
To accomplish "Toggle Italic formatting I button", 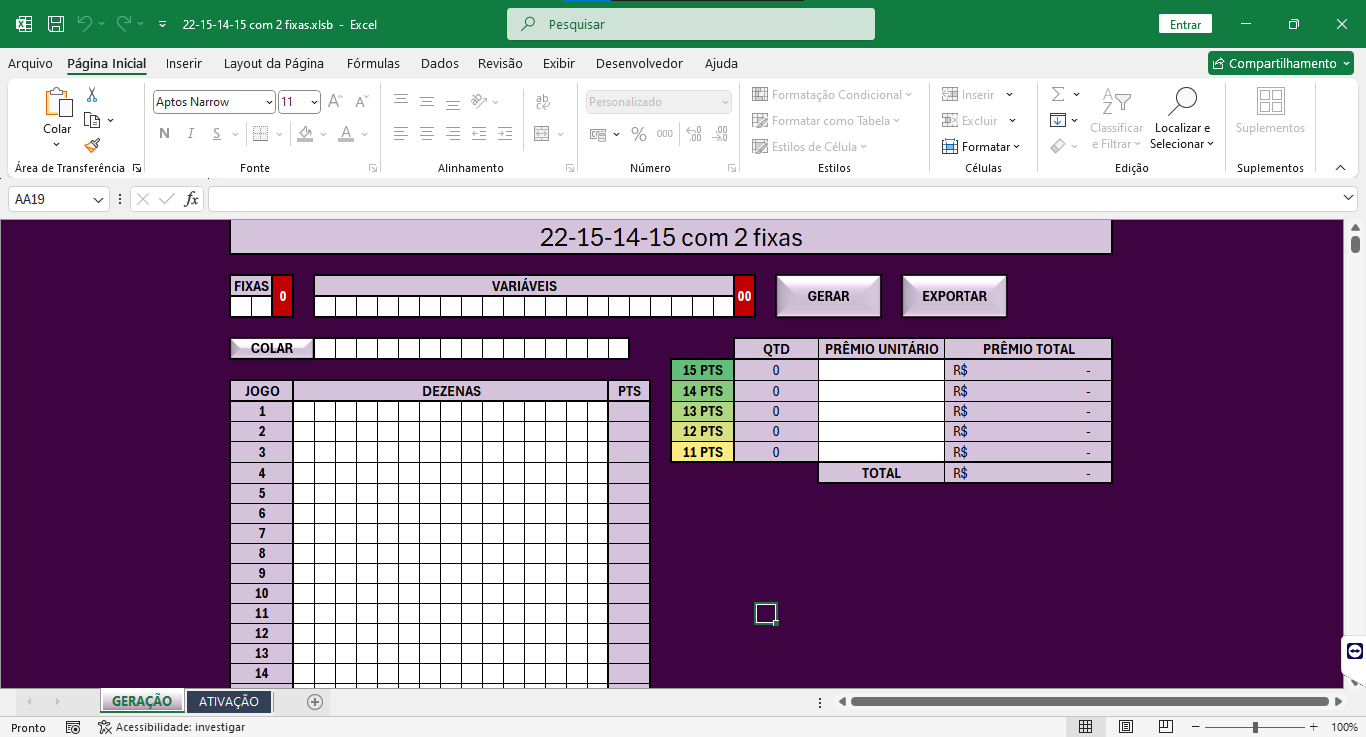I will pos(192,134).
